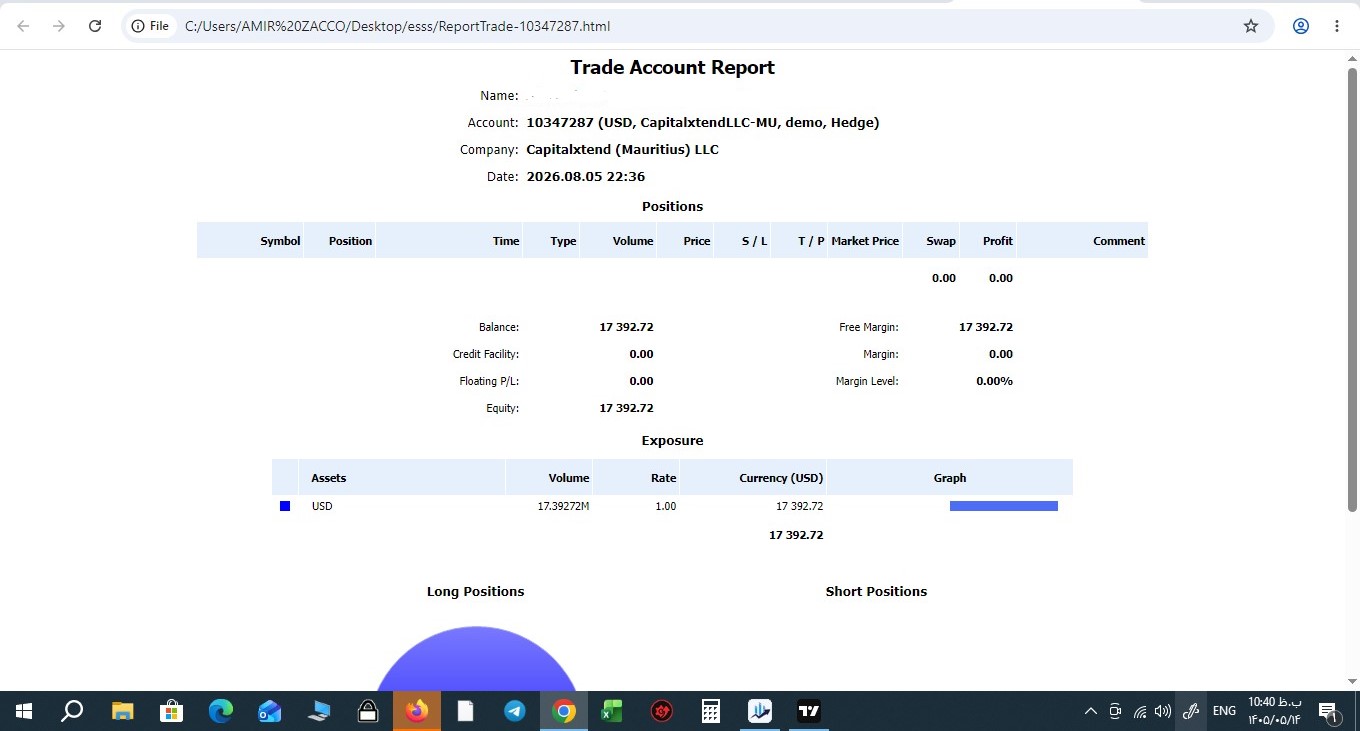
Task: Bookmark this page with the star icon
Action: tap(1251, 26)
